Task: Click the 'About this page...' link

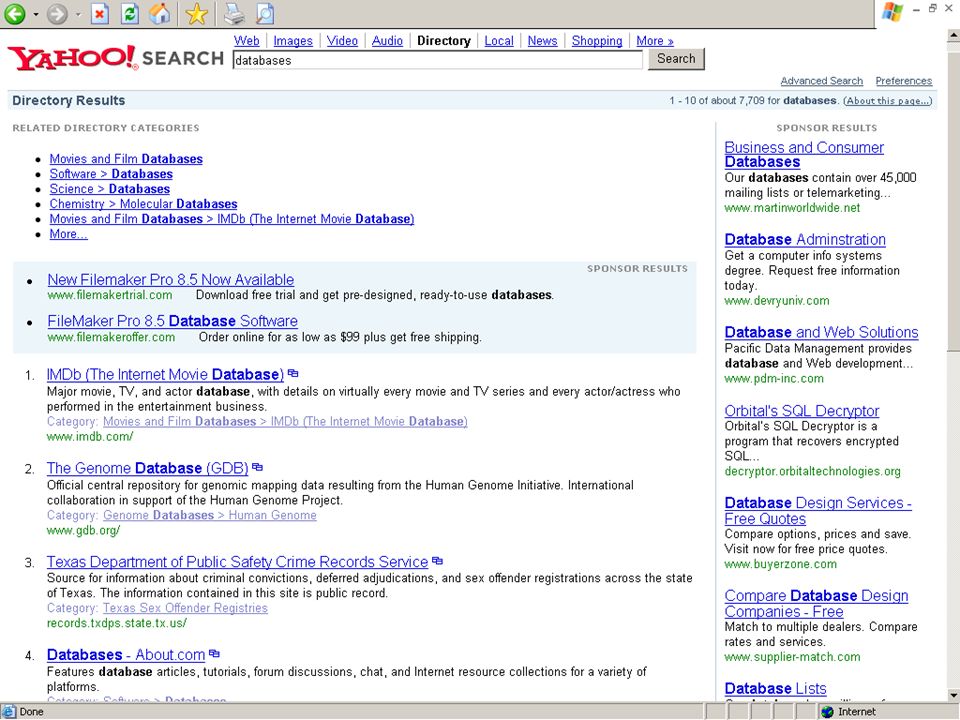Action: tap(888, 100)
